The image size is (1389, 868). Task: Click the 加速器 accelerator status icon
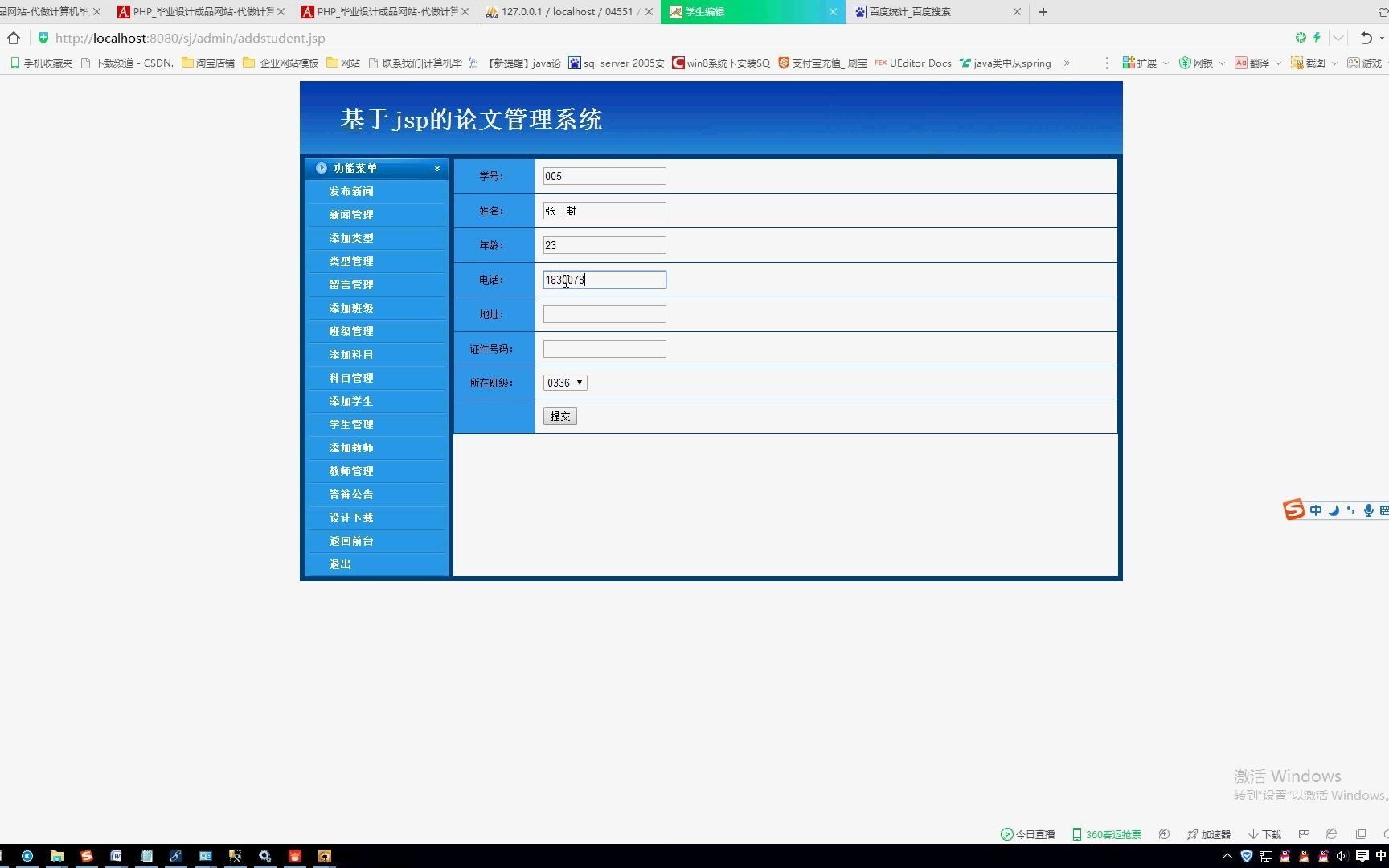1209,834
